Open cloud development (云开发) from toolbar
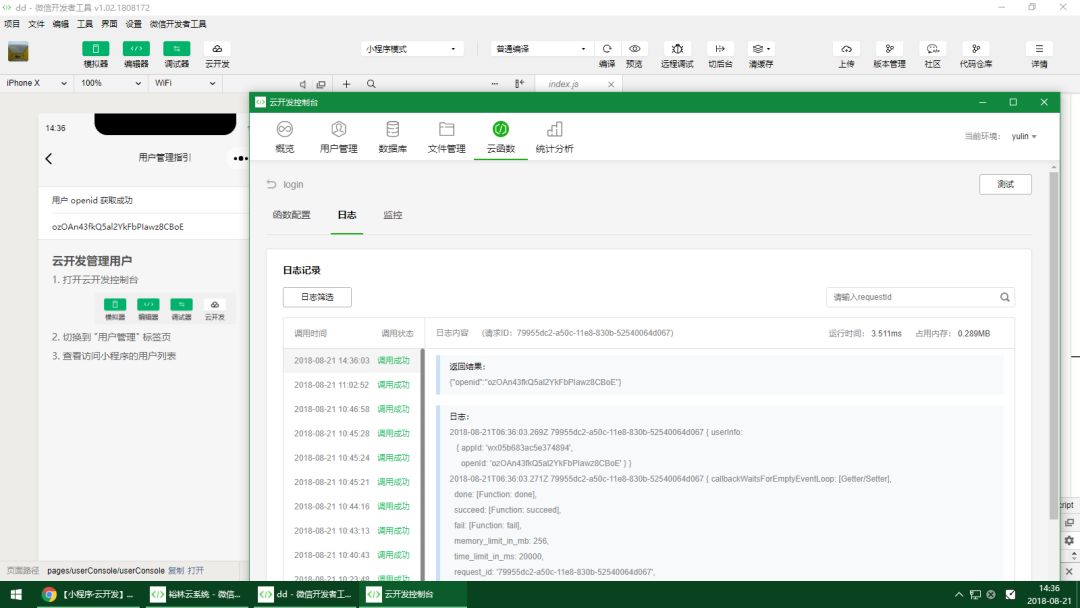Image resolution: width=1080 pixels, height=608 pixels. 217,49
